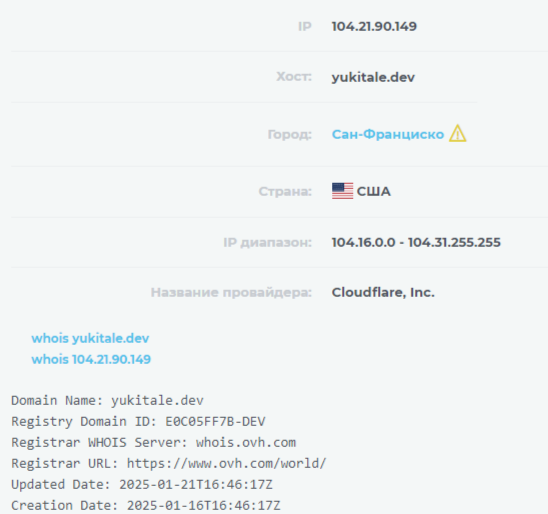Click the Название провайдера: label
Viewport: 548px width, 514px height.
click(x=231, y=292)
